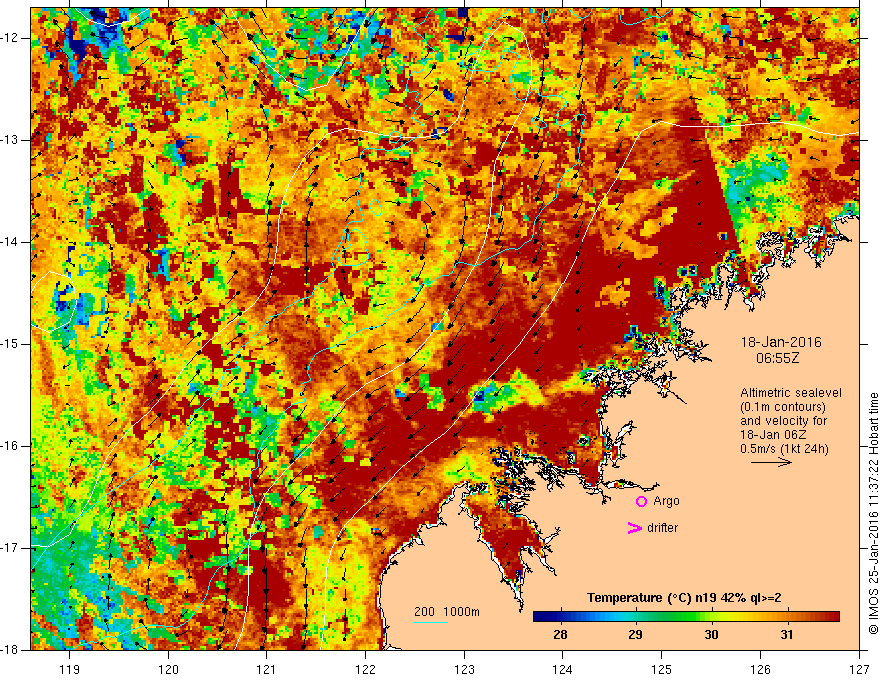Click longitude axis label 127

click(859, 669)
